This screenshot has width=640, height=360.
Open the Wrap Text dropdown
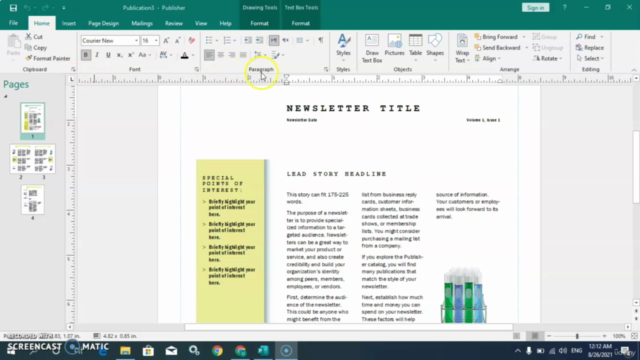[x=462, y=48]
